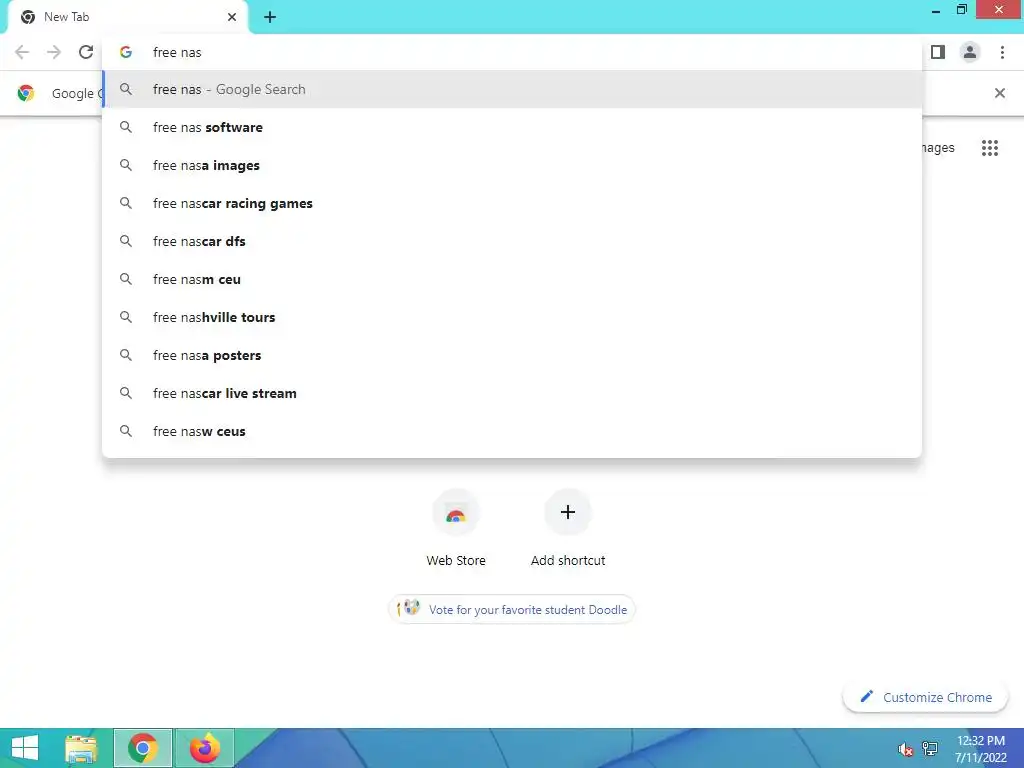Select 'free nascar dfs' suggestion
This screenshot has width=1024, height=768.
pyautogui.click(x=512, y=241)
